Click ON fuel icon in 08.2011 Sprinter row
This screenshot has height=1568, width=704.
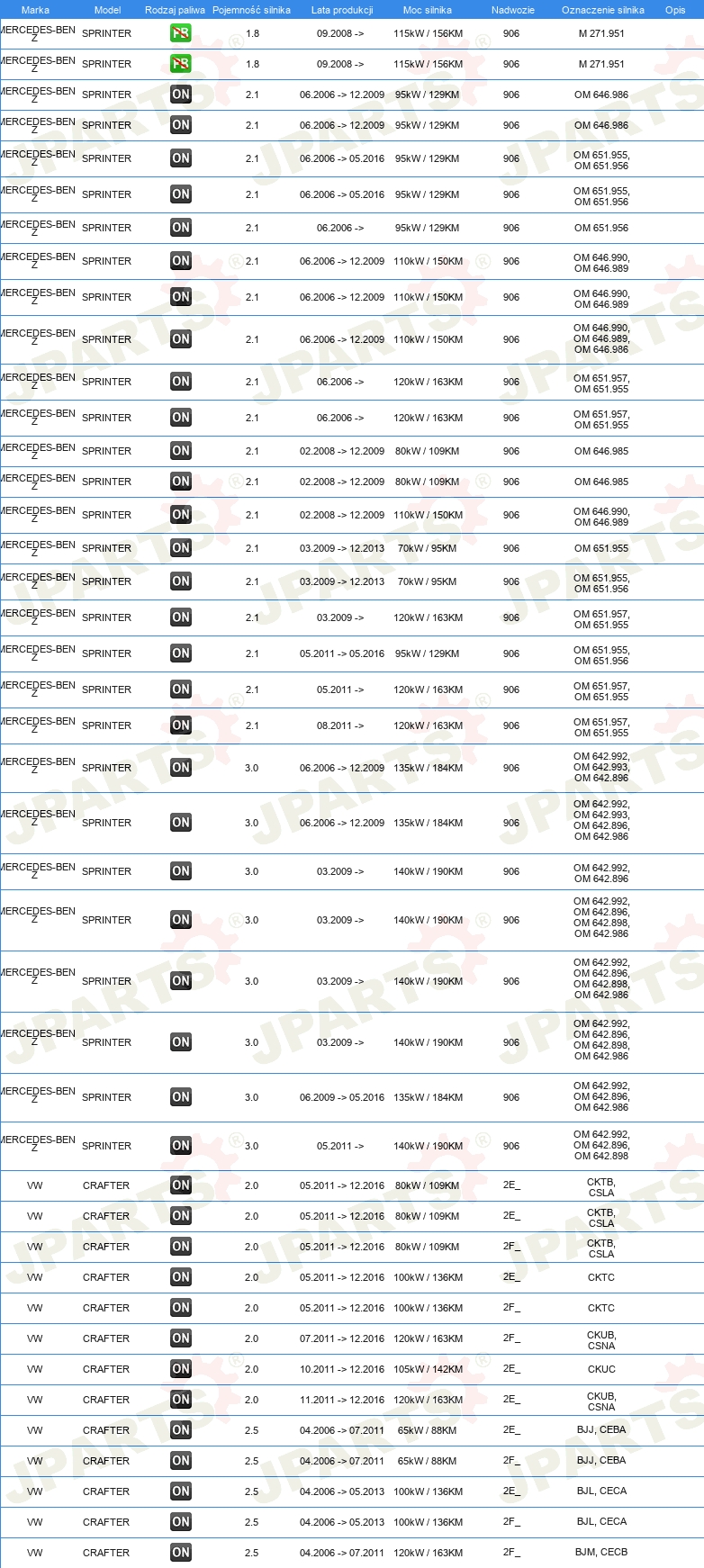181,725
